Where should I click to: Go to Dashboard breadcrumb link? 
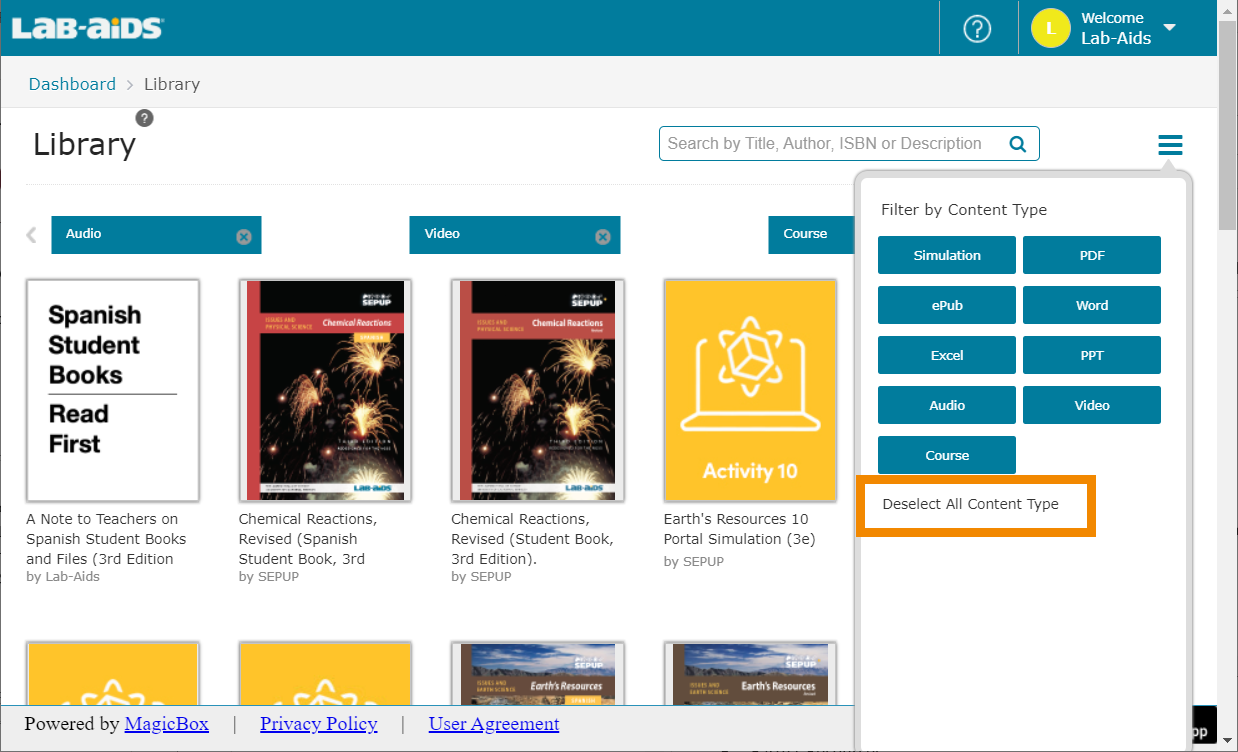point(72,84)
